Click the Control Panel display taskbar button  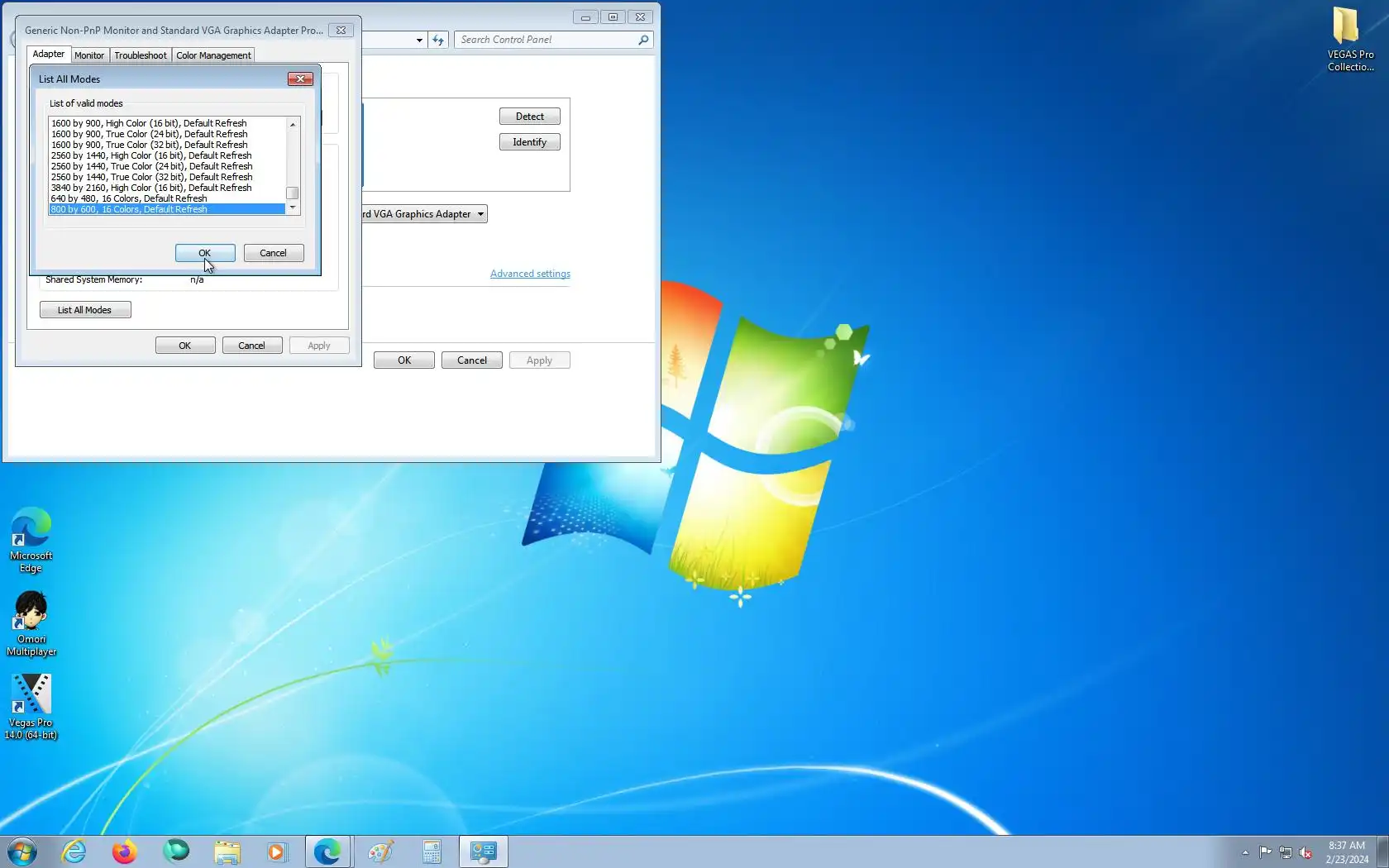point(483,851)
